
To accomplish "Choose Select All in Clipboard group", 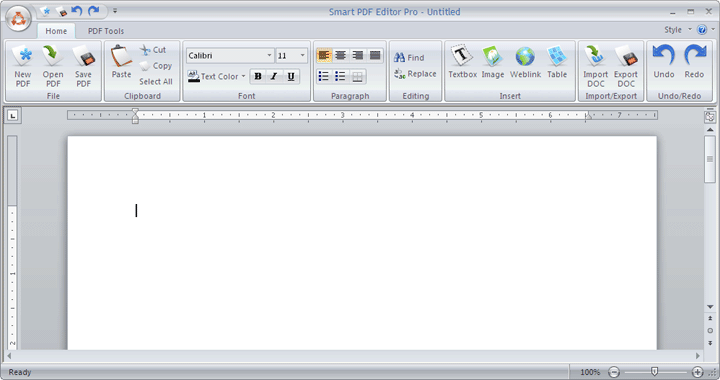I will (x=156, y=82).
